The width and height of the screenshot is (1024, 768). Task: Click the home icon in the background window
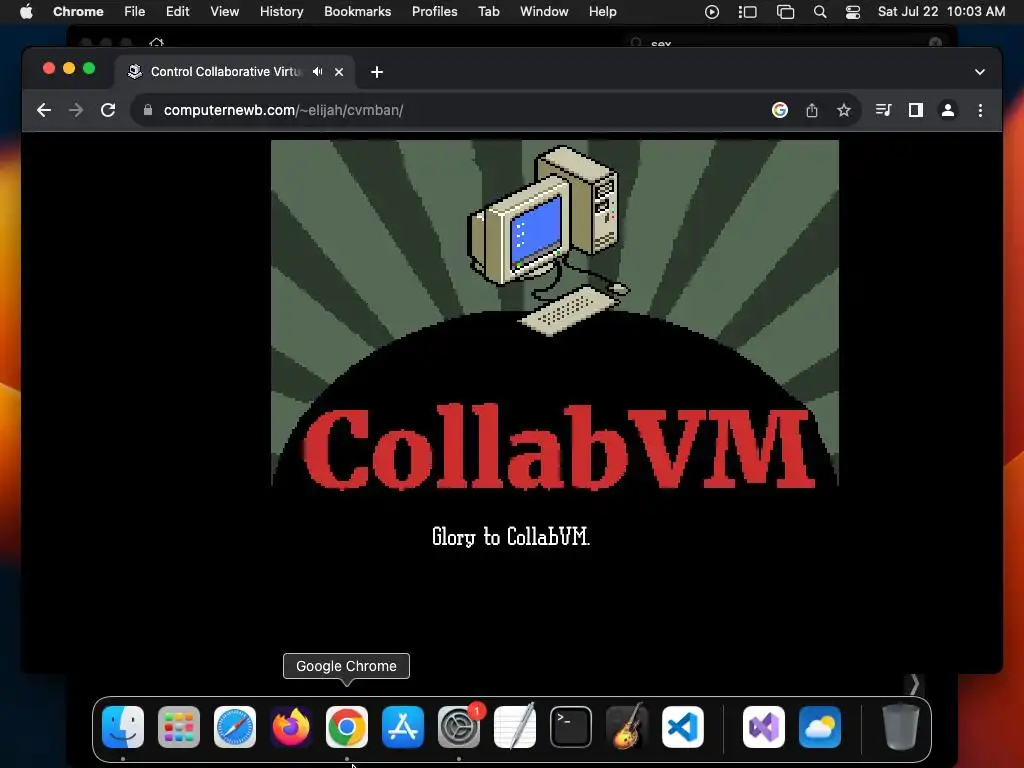coord(156,43)
